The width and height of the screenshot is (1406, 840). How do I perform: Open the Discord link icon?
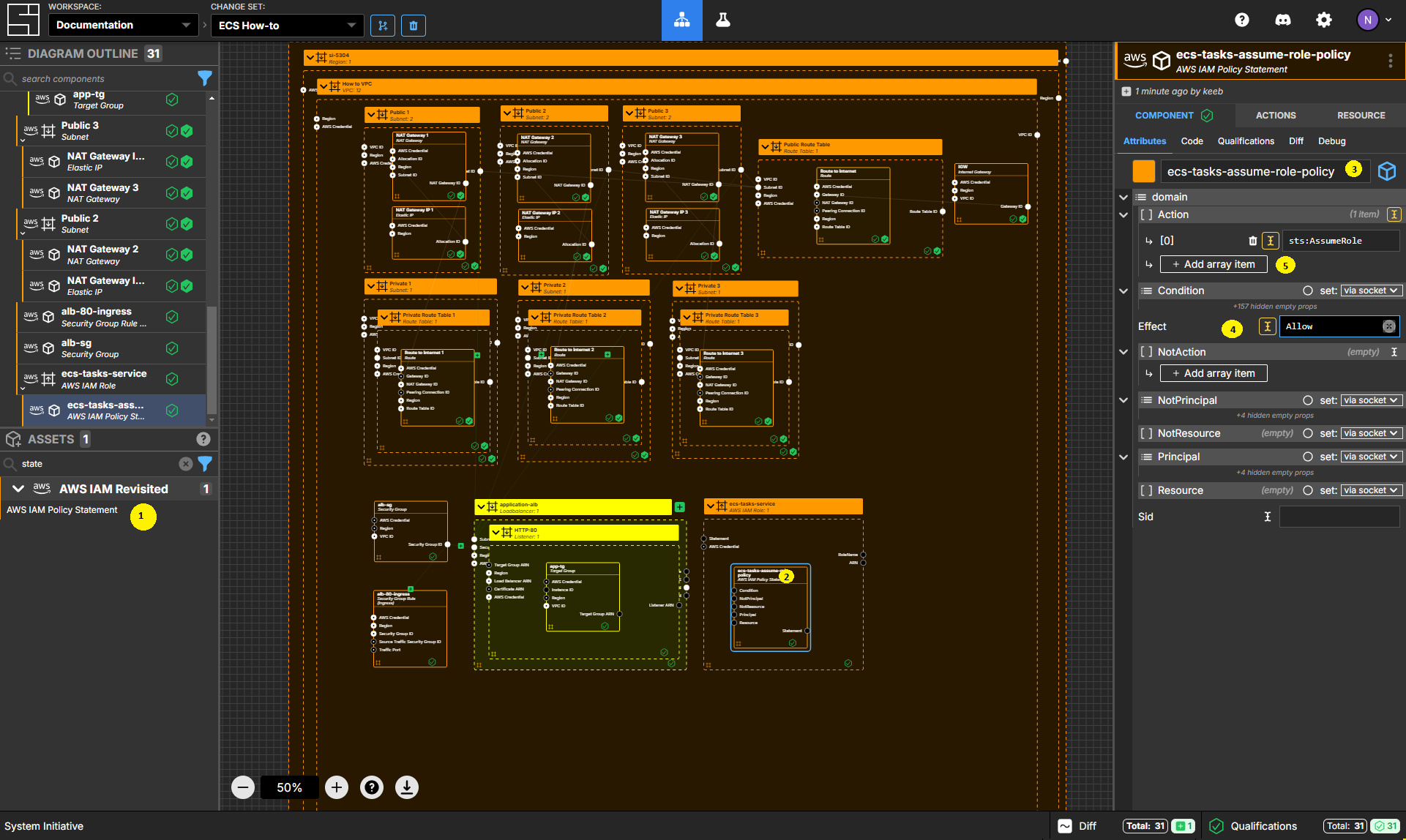click(1283, 20)
